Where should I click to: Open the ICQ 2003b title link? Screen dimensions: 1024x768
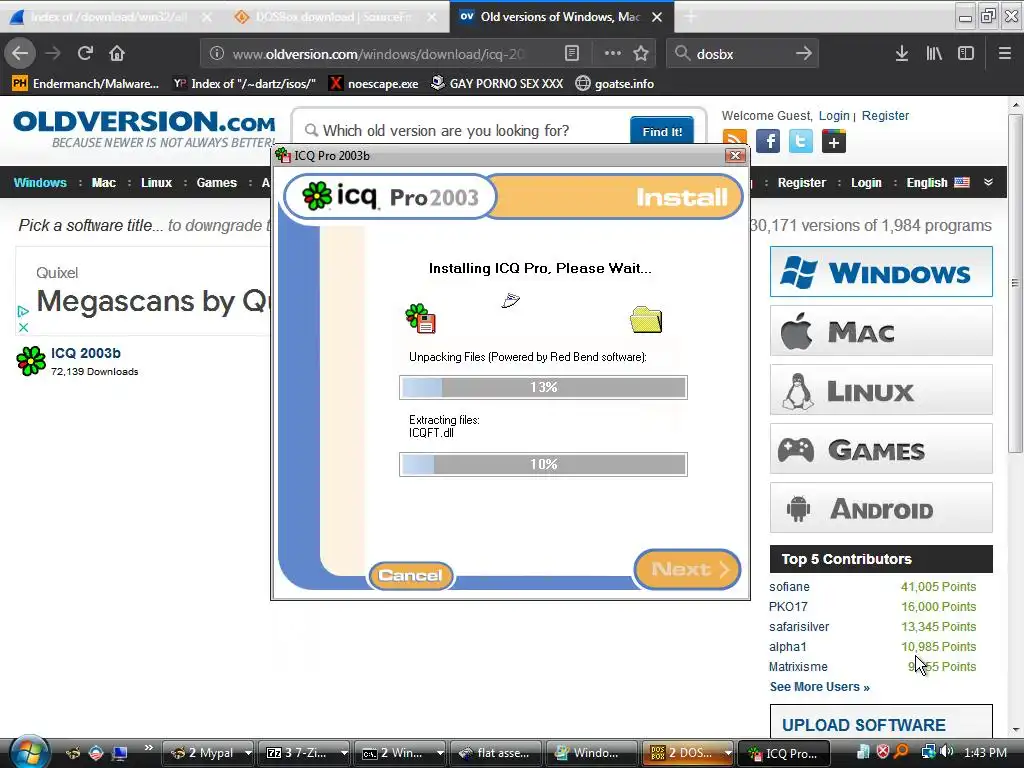86,353
